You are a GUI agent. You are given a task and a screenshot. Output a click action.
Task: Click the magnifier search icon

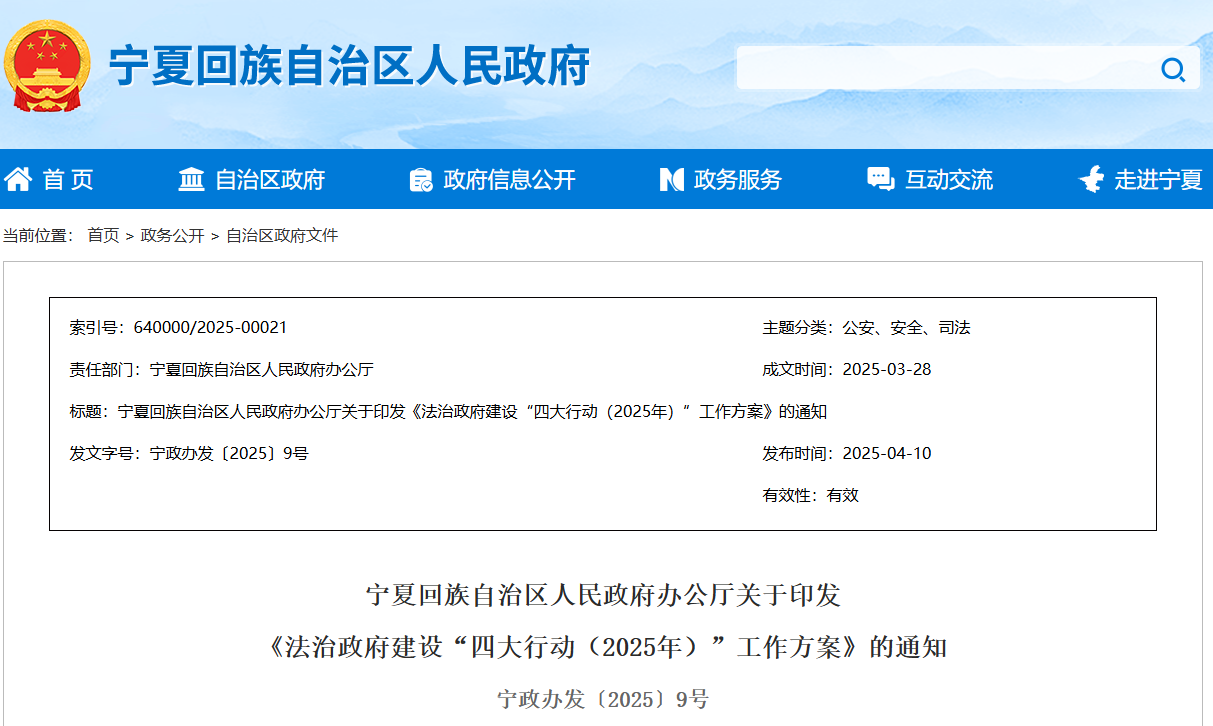(1172, 69)
